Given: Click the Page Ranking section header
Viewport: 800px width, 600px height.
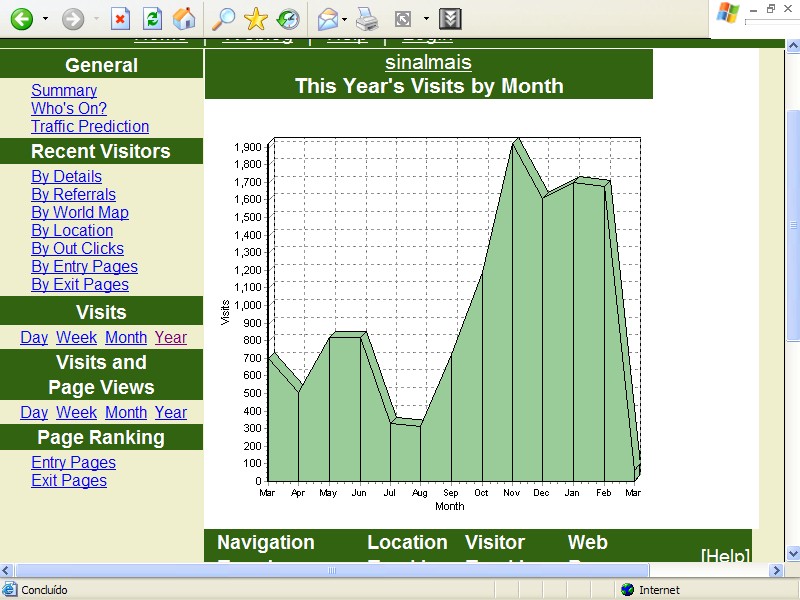Looking at the screenshot, I should pyautogui.click(x=102, y=437).
